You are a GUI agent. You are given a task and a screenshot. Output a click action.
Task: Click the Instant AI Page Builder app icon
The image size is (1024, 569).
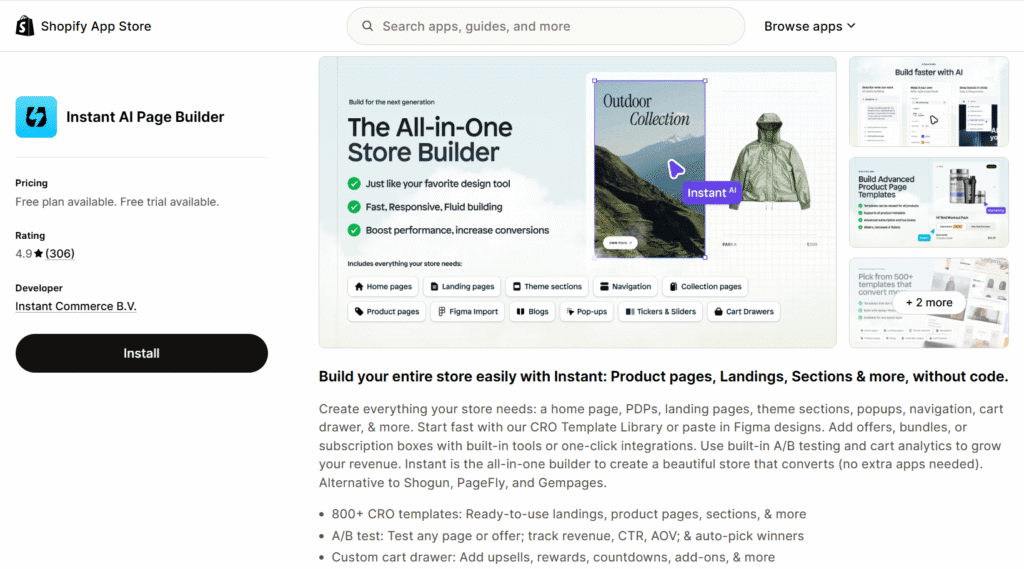click(36, 117)
